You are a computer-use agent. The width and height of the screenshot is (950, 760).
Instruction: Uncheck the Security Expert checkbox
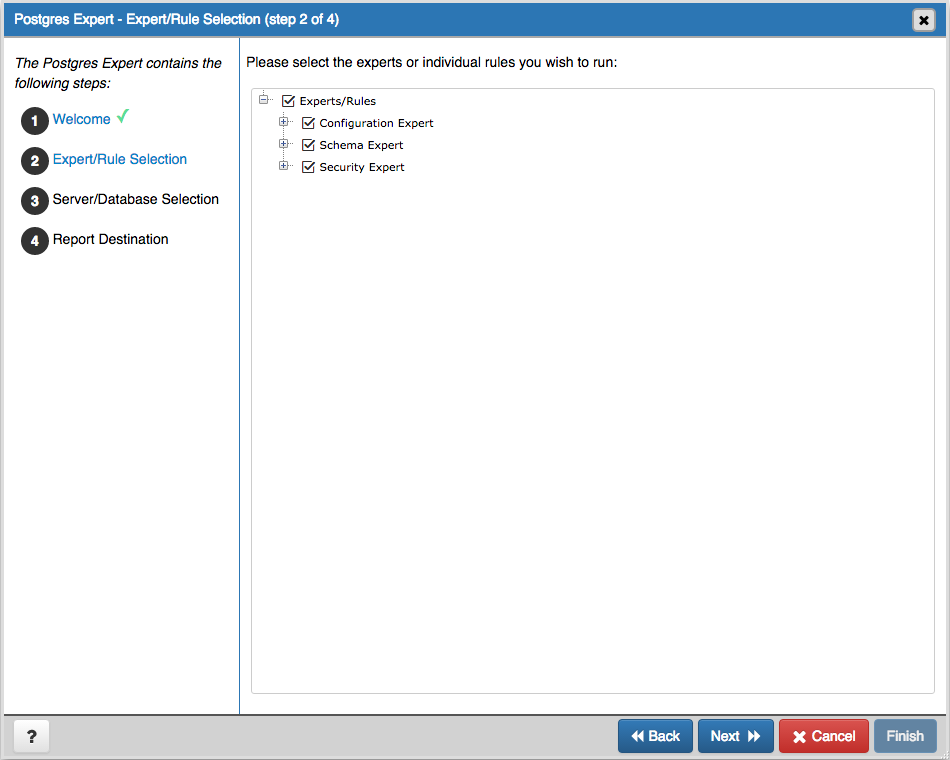308,167
